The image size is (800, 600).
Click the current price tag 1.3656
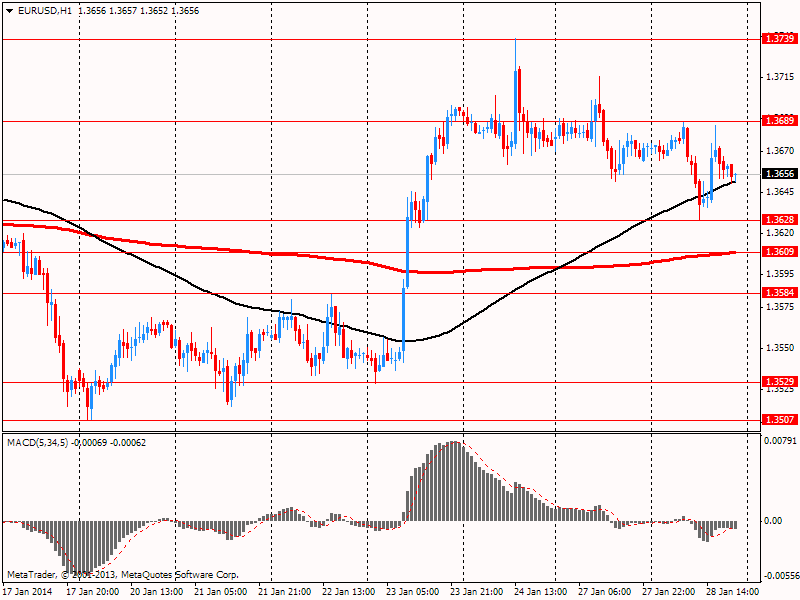click(x=779, y=174)
